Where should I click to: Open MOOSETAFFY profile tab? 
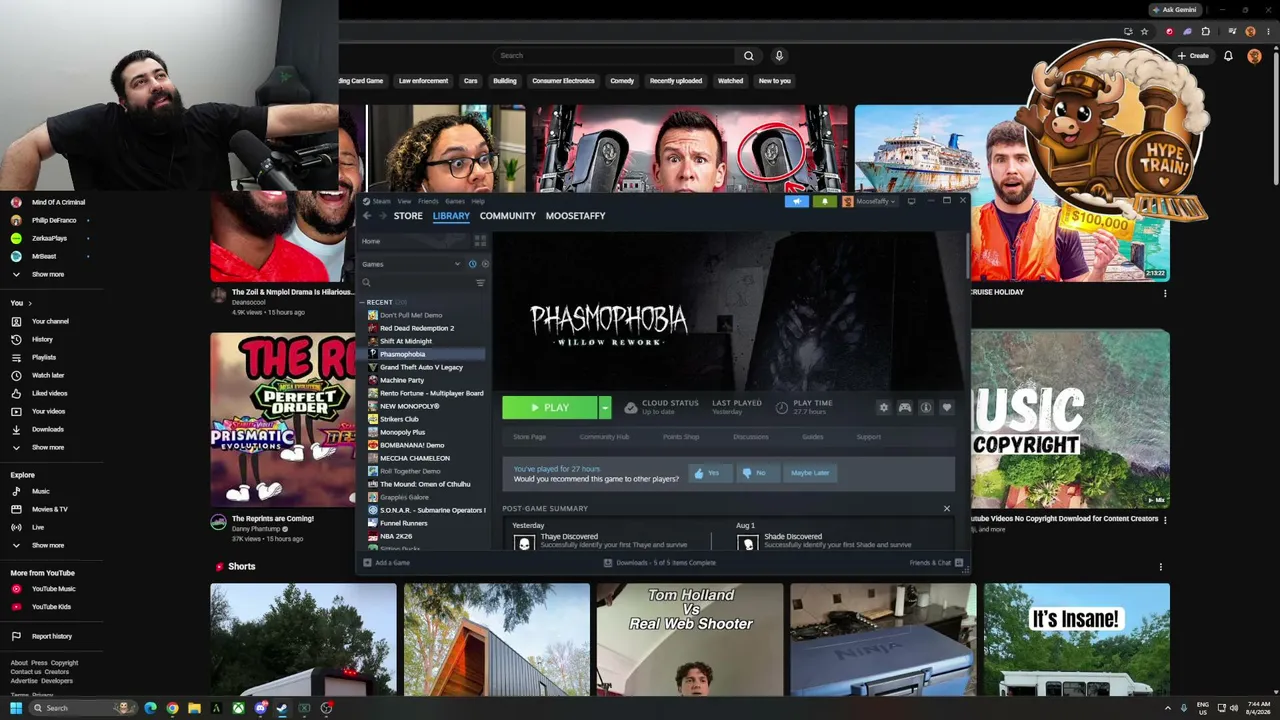coord(575,216)
